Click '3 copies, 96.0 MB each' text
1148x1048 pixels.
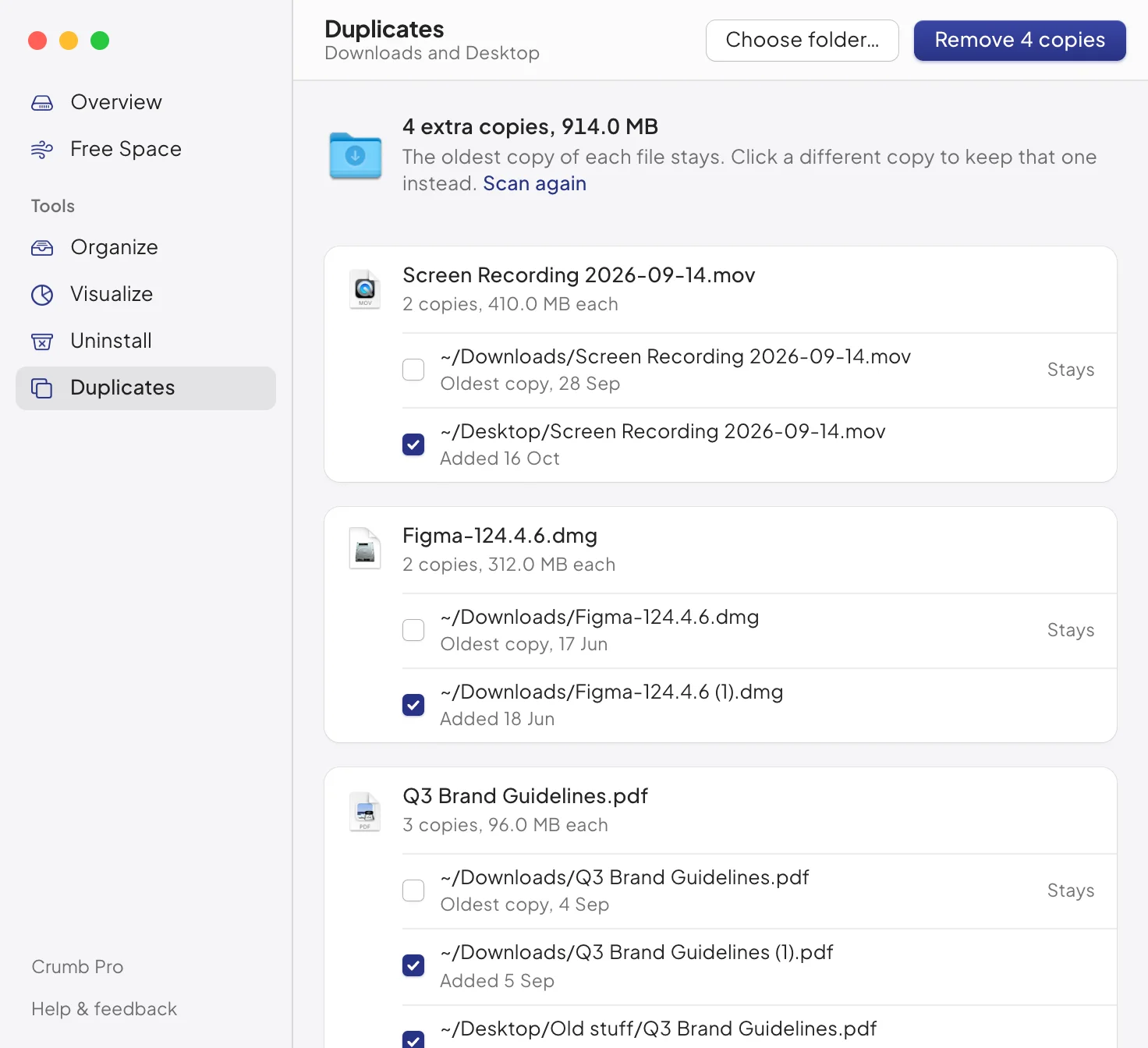pyautogui.click(x=505, y=825)
